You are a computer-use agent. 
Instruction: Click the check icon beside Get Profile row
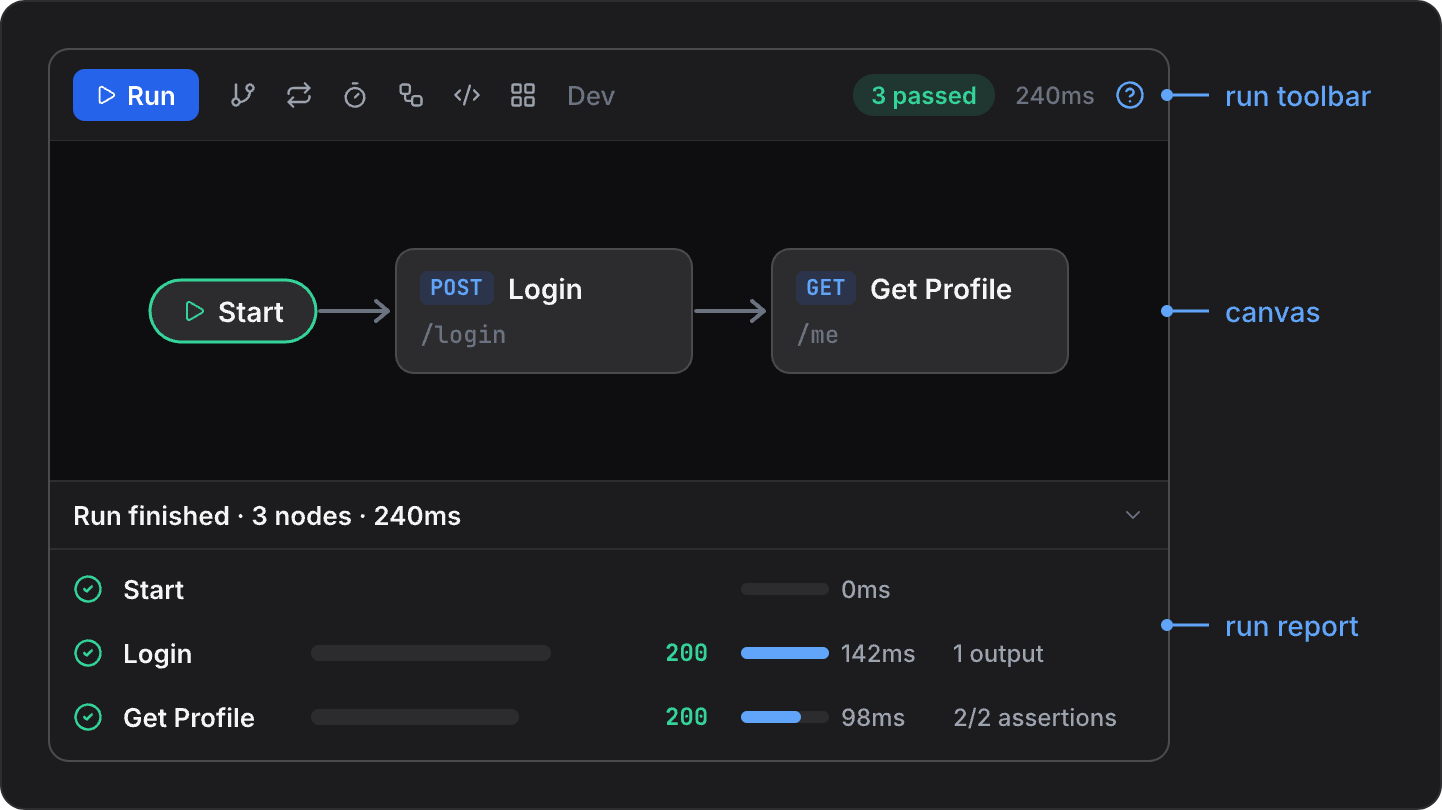[88, 717]
